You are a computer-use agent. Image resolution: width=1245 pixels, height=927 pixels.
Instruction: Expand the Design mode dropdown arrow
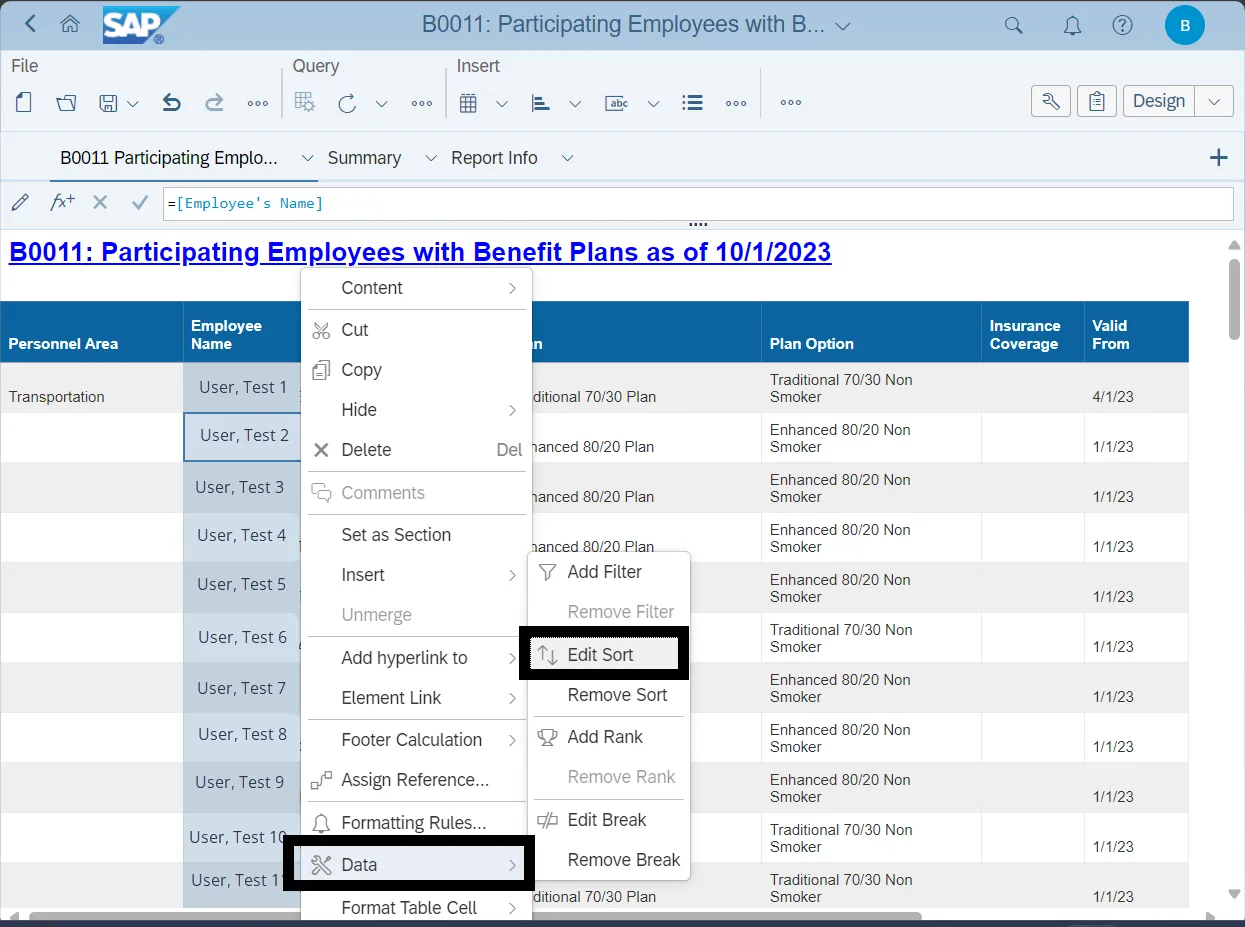(x=1214, y=101)
